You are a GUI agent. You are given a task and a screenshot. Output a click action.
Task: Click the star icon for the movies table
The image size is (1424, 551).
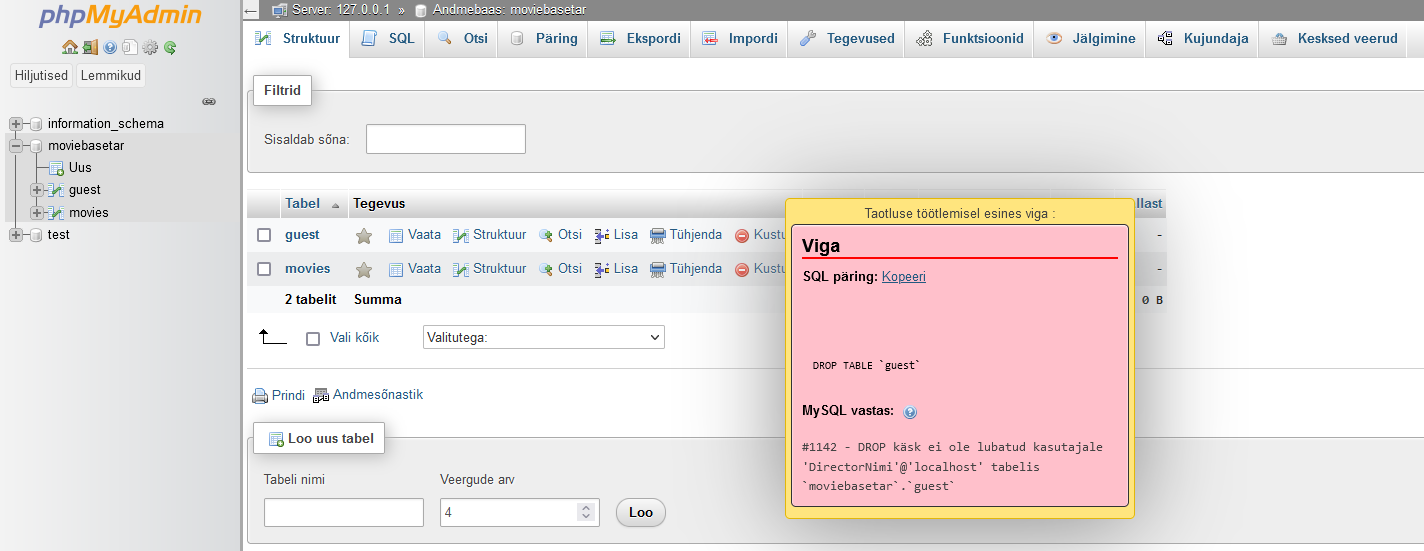364,269
